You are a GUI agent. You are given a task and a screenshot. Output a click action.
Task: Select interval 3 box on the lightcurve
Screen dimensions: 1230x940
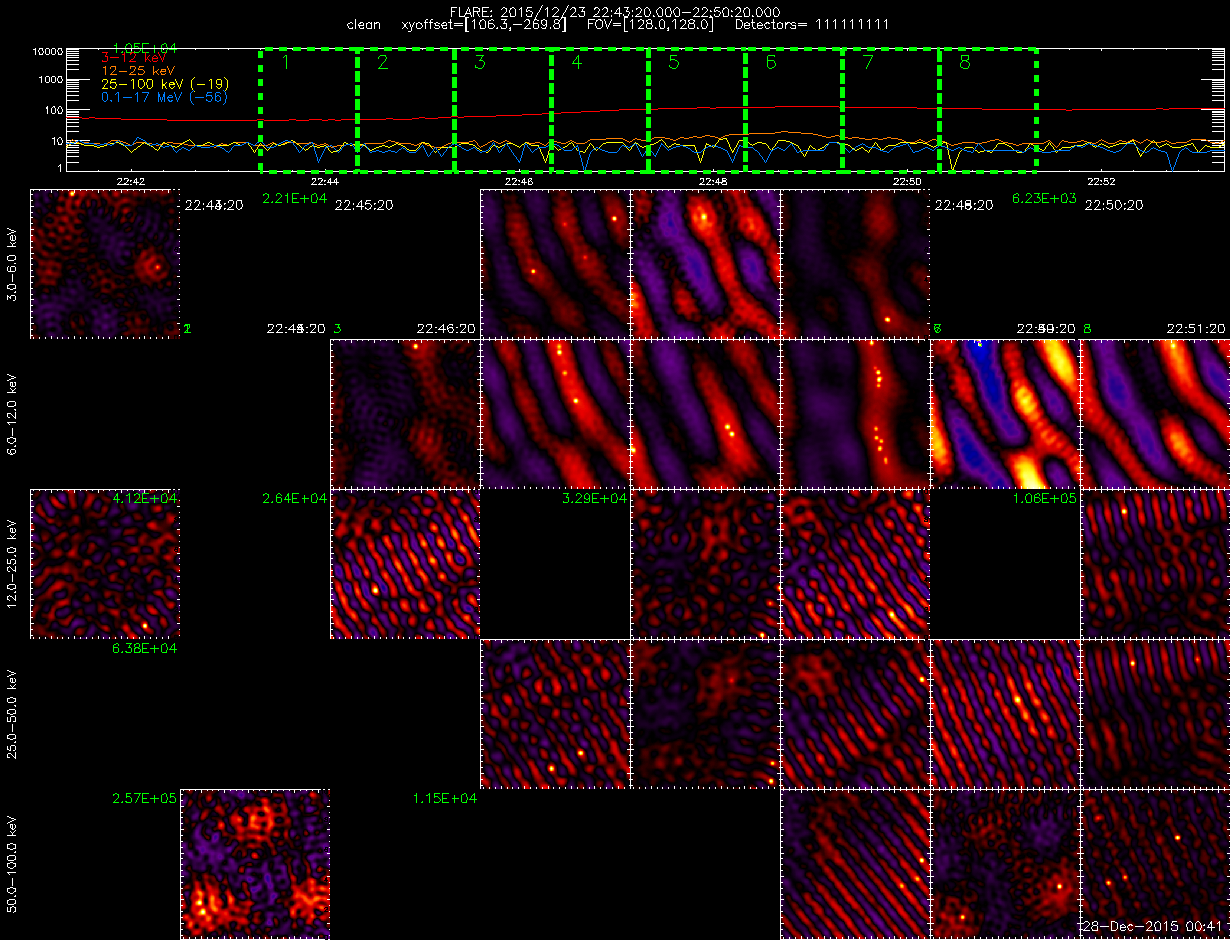tap(503, 109)
